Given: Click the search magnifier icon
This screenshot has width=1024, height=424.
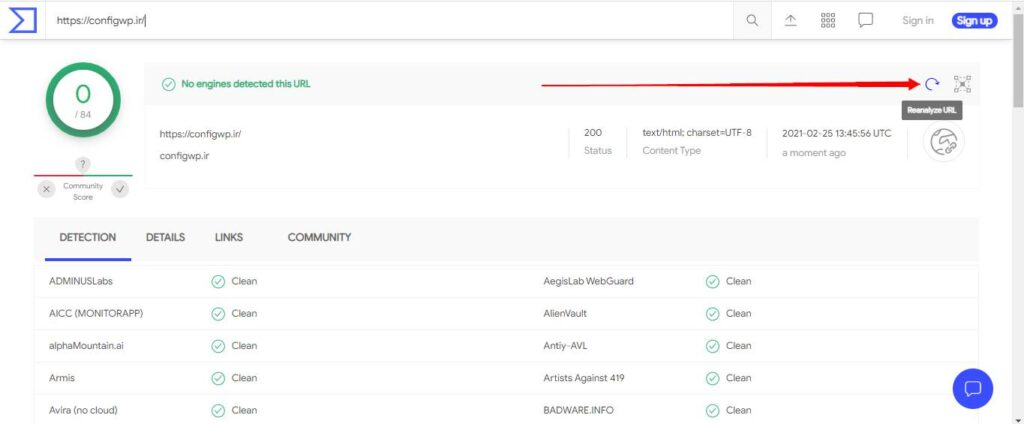Looking at the screenshot, I should (x=752, y=20).
